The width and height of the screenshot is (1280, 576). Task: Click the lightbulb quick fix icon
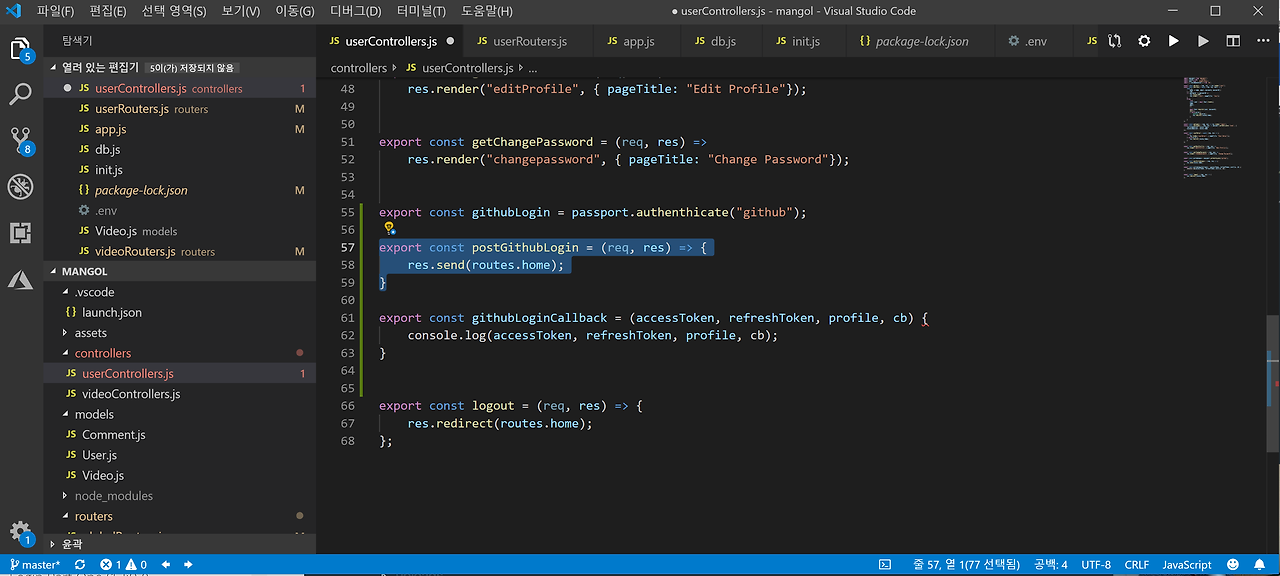389,229
